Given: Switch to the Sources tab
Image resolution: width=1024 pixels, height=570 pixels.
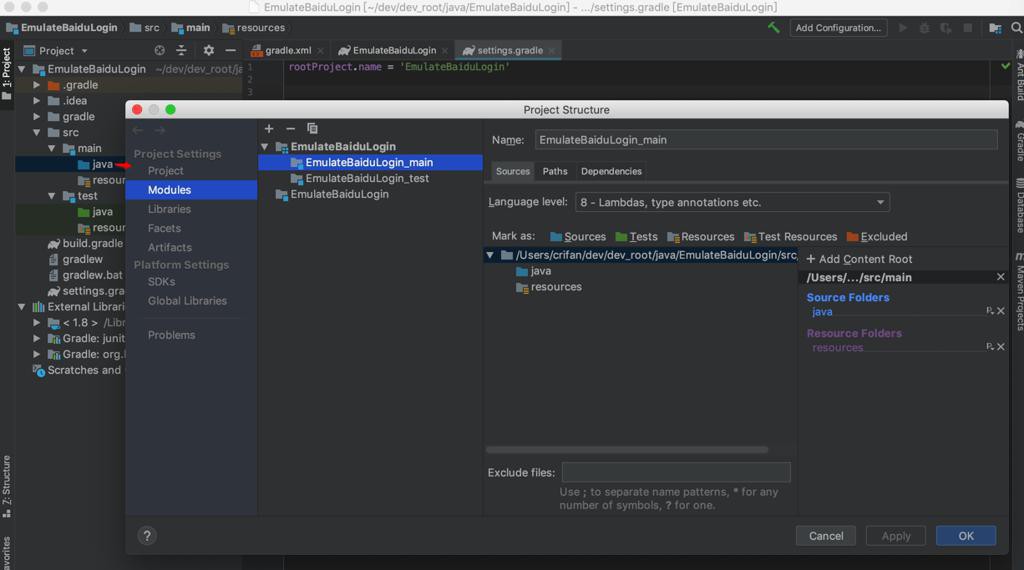Looking at the screenshot, I should click(x=513, y=171).
